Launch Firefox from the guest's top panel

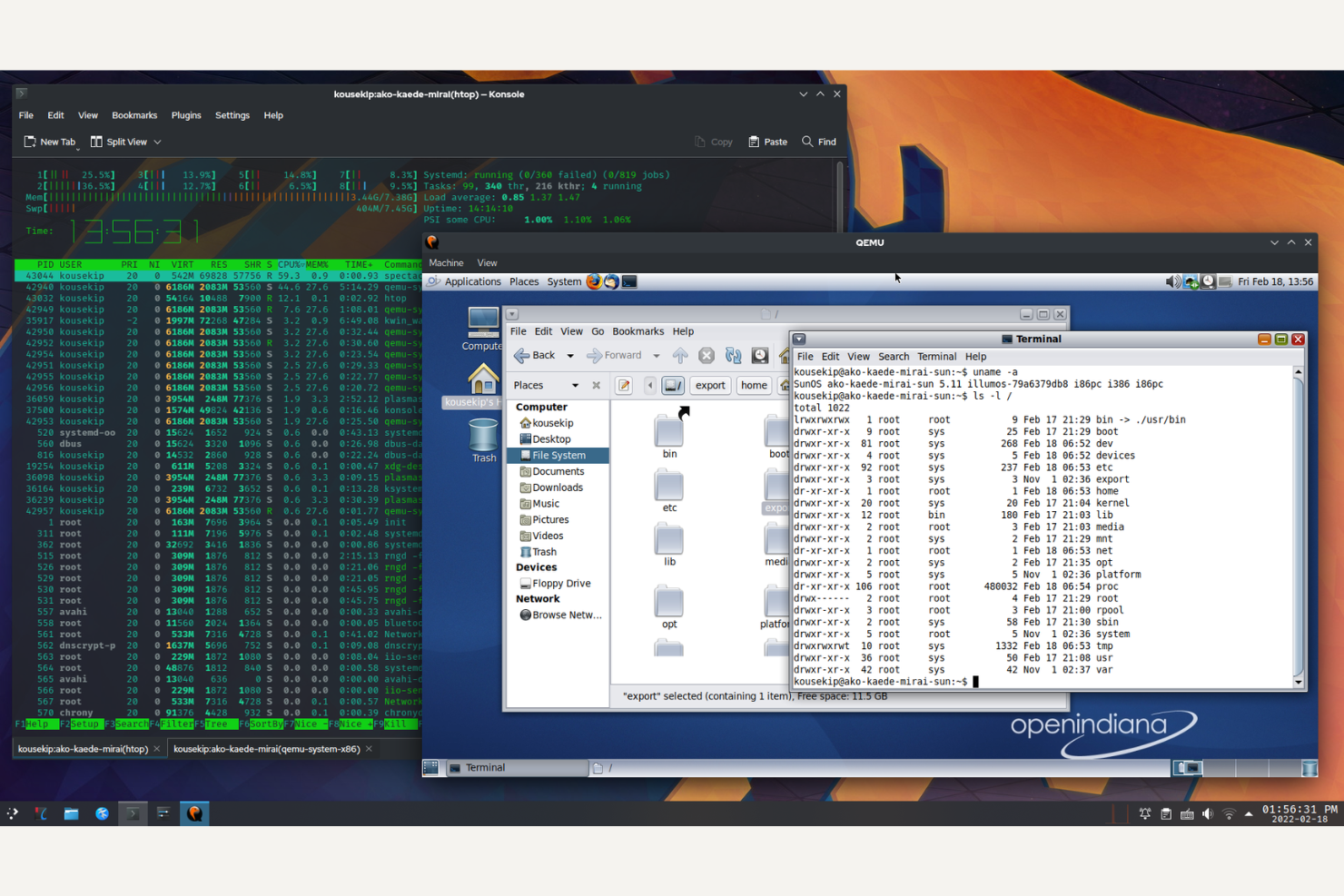(595, 281)
